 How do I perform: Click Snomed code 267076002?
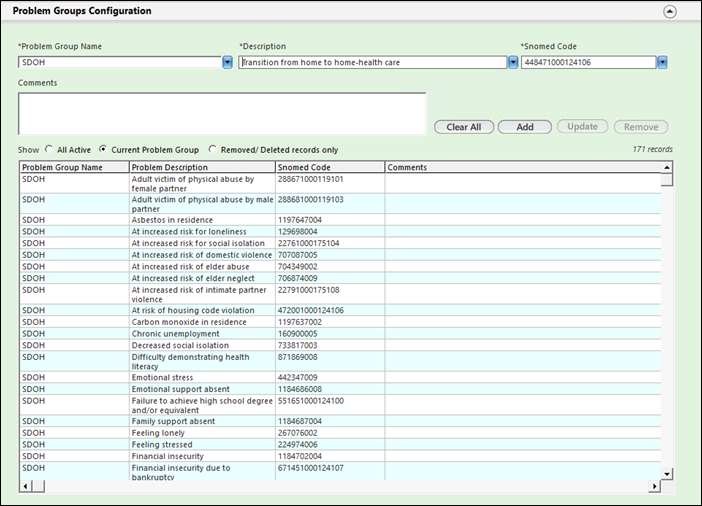[297, 433]
